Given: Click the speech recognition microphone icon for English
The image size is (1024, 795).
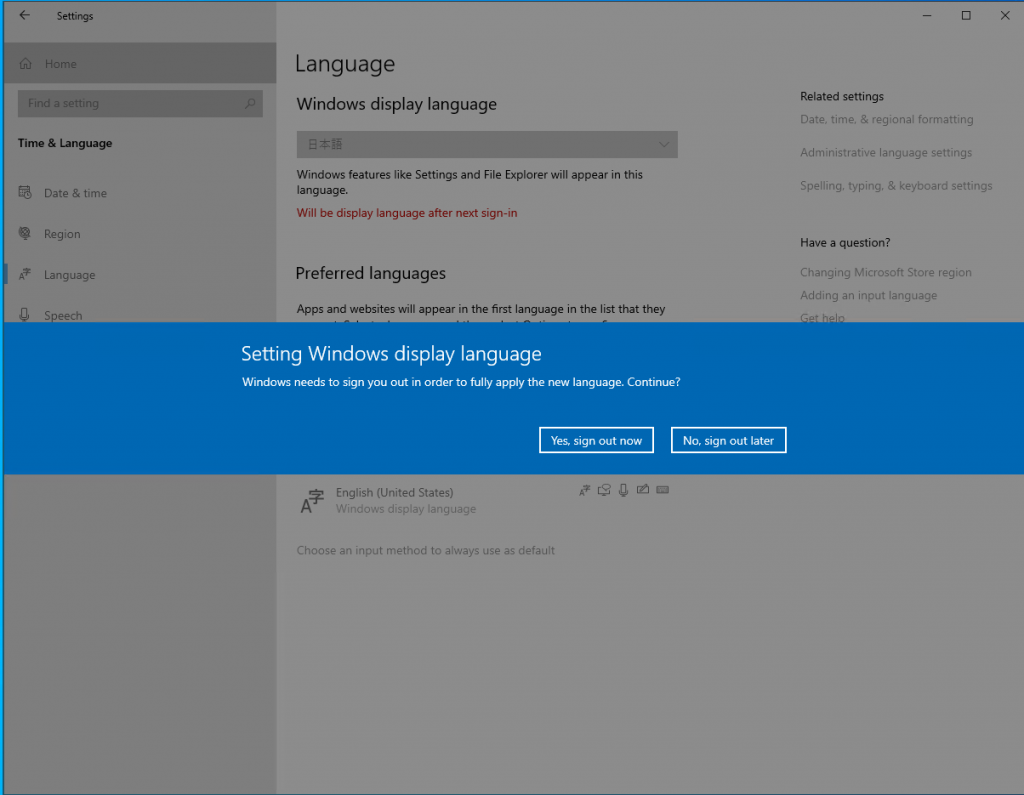Looking at the screenshot, I should (x=624, y=490).
